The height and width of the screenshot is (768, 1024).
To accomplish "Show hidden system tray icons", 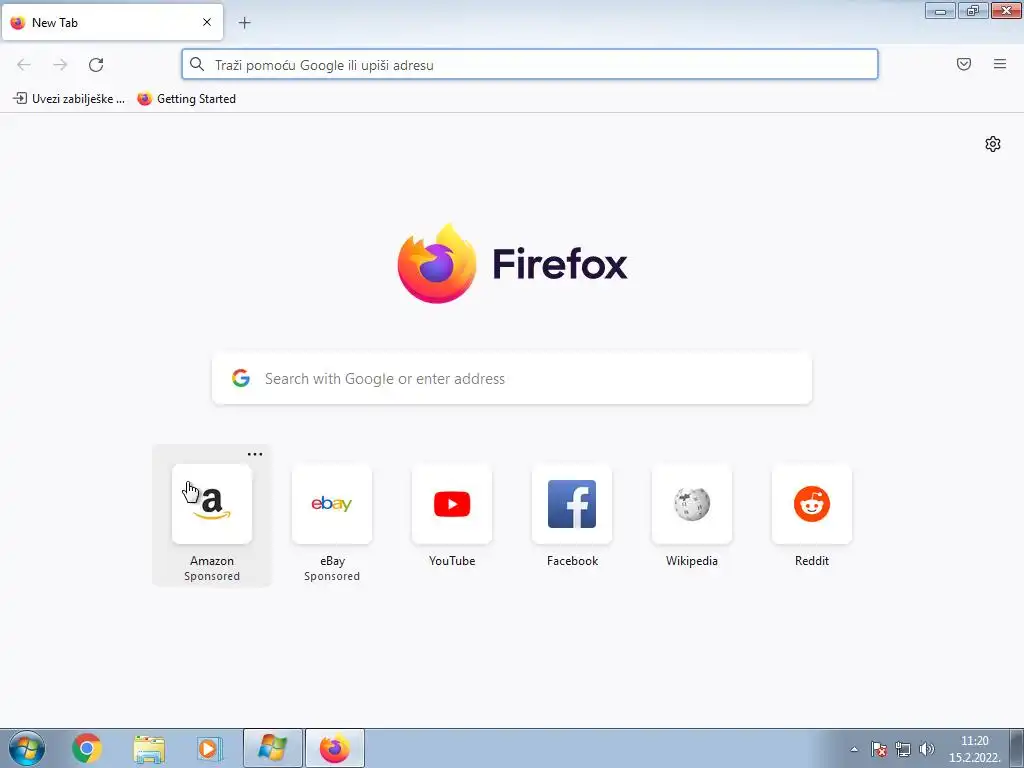I will [854, 749].
